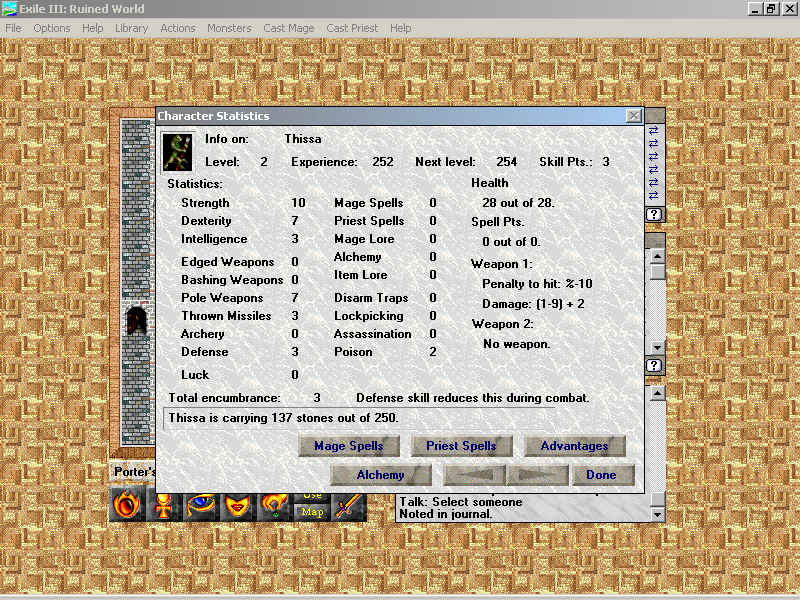Click the "Defense" skill label
The height and width of the screenshot is (600, 800).
(x=205, y=352)
